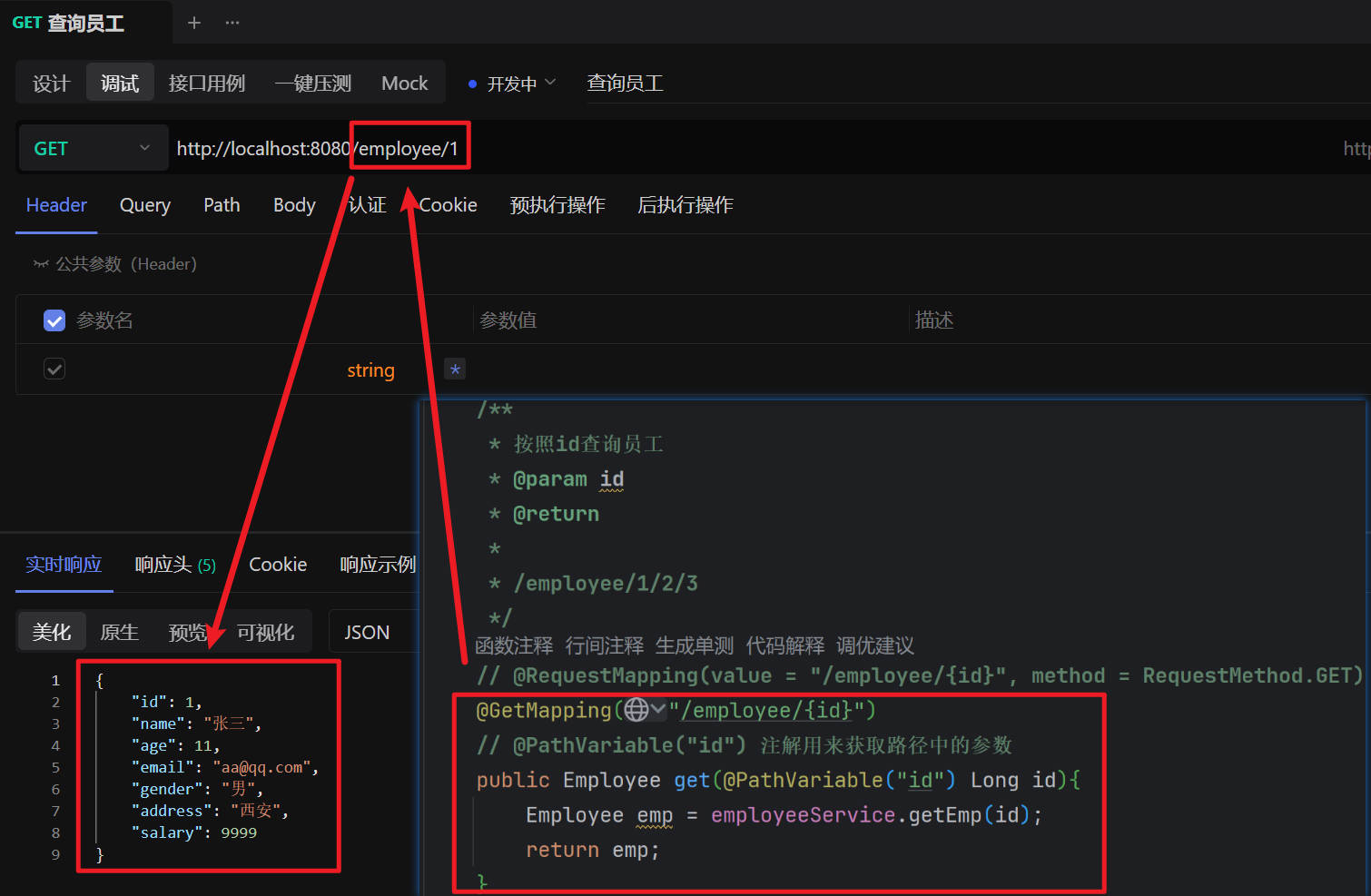Click the eye icon beside 公共参数
The height and width of the screenshot is (896, 1371).
[41, 264]
